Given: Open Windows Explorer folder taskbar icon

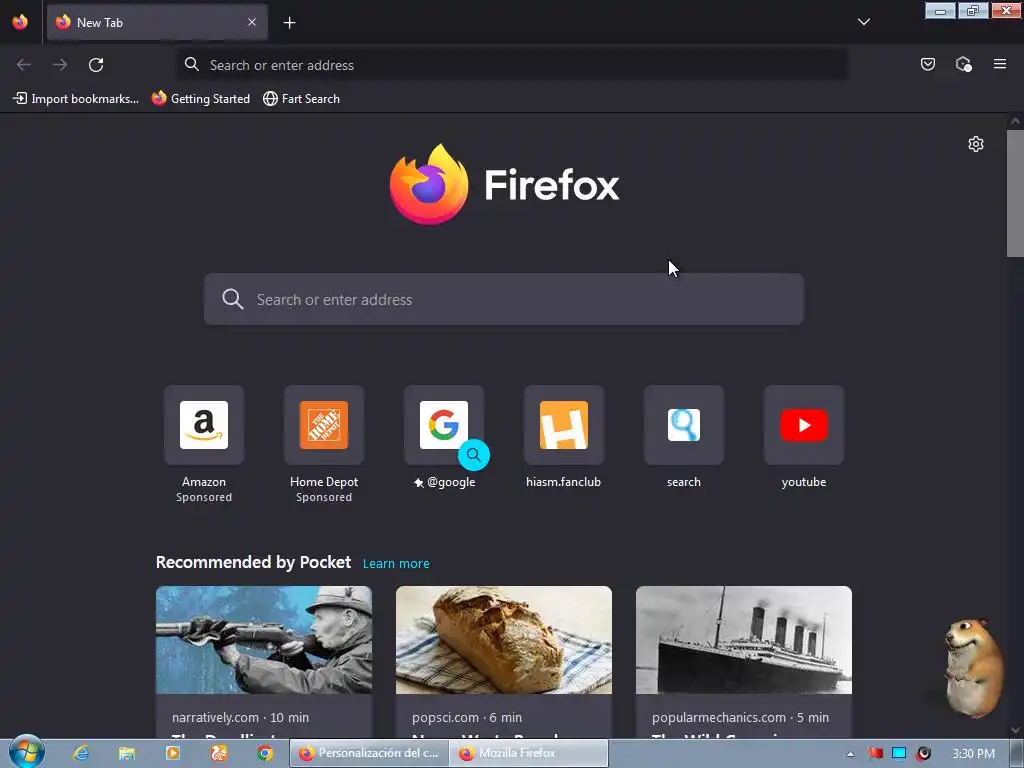Looking at the screenshot, I should [127, 754].
